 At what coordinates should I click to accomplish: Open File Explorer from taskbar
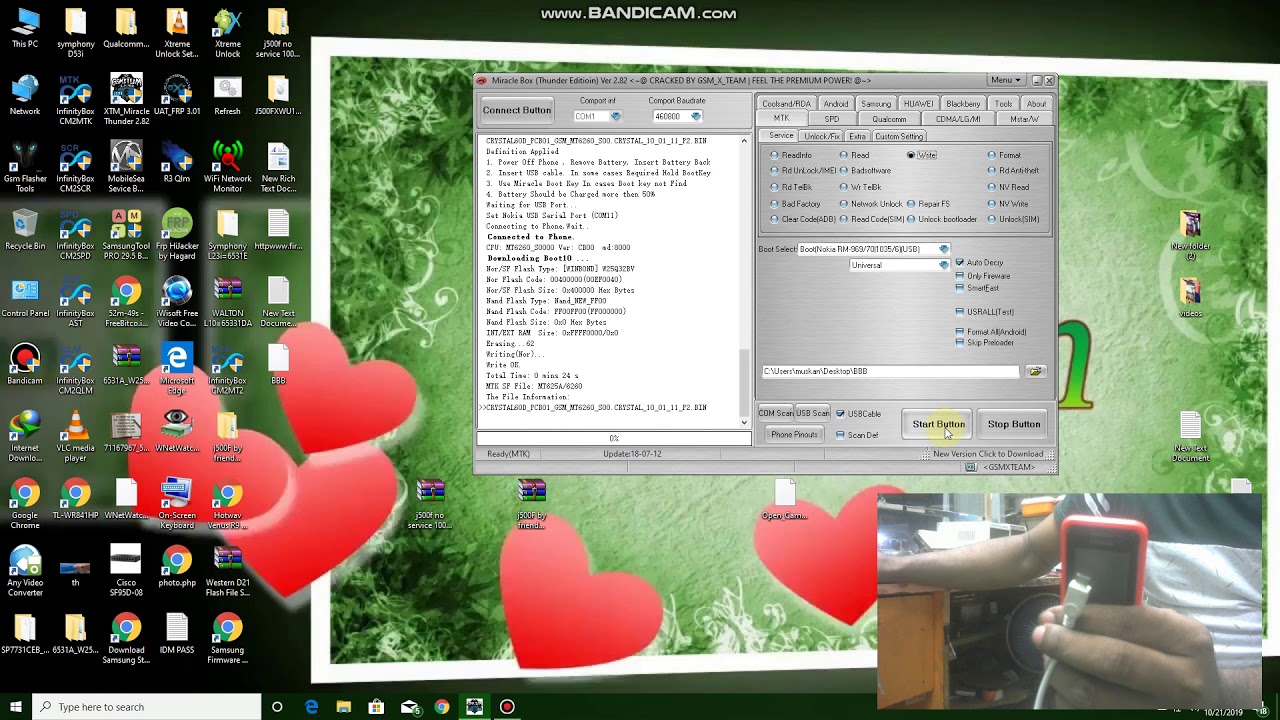(343, 707)
